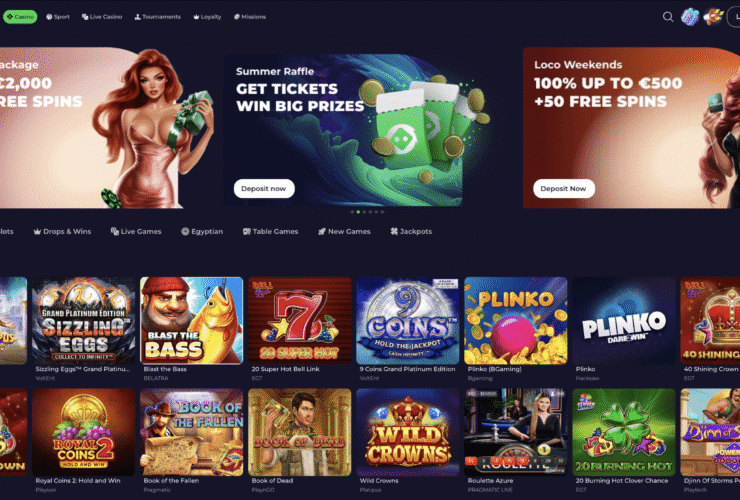Open Tournaments from the top bar
Image resolution: width=740 pixels, height=500 pixels.
tap(158, 17)
